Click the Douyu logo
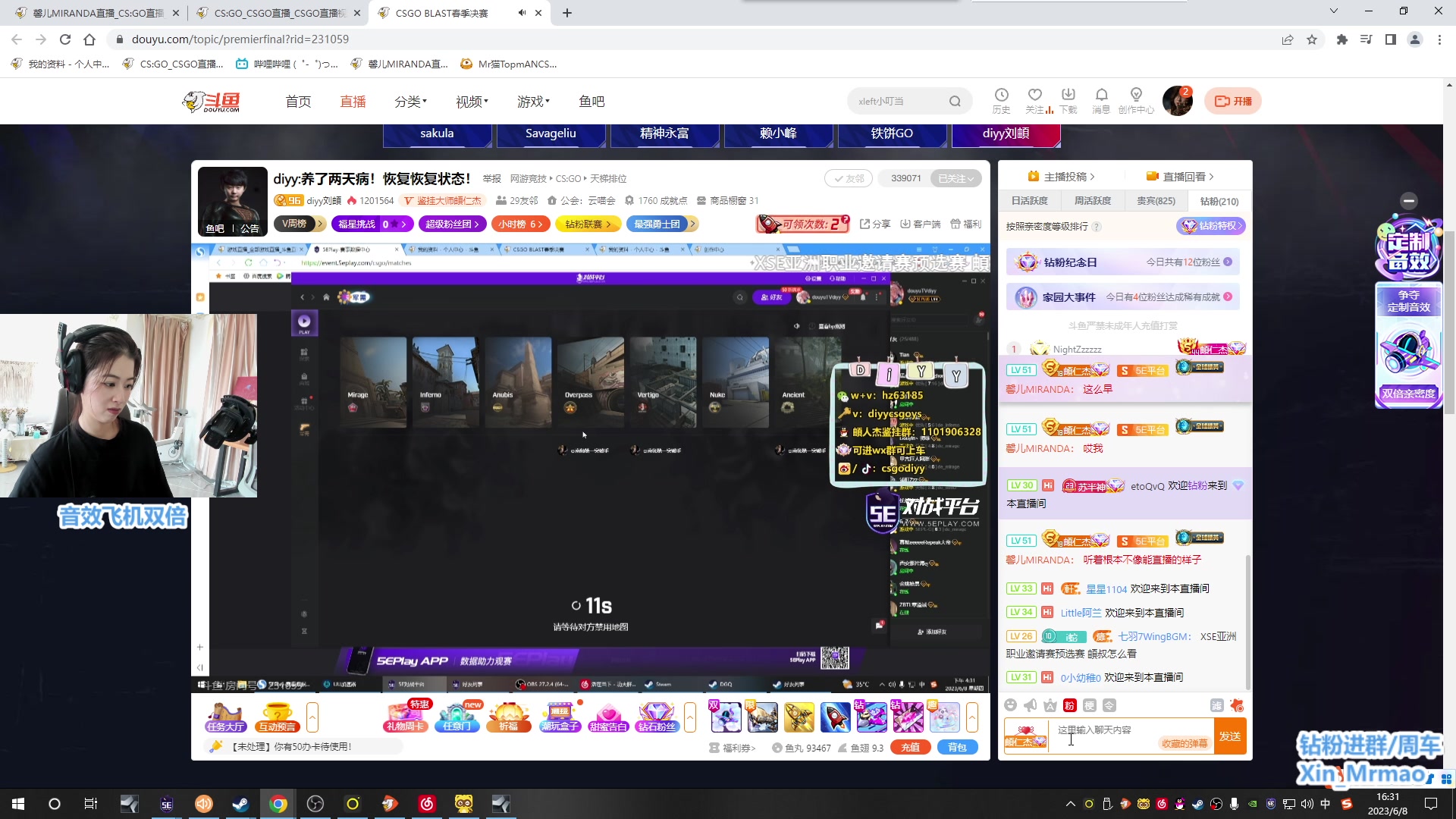1456x819 pixels. pyautogui.click(x=212, y=102)
